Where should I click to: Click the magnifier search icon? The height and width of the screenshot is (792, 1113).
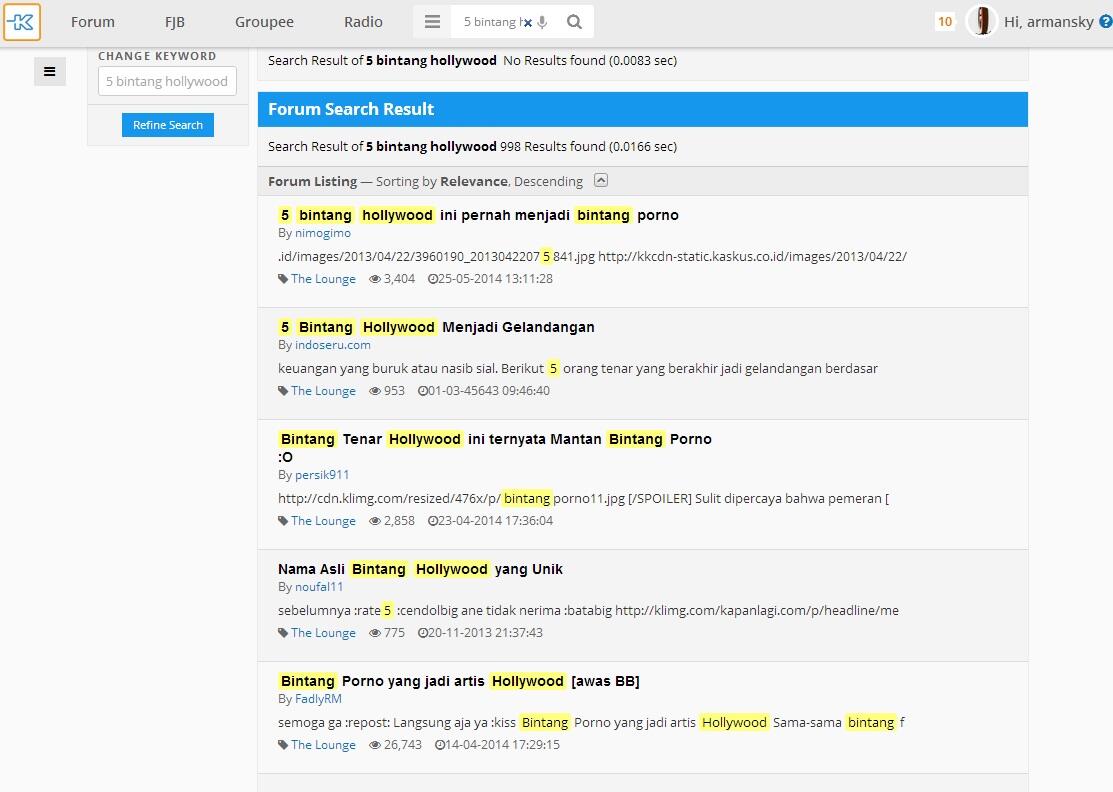pos(574,22)
